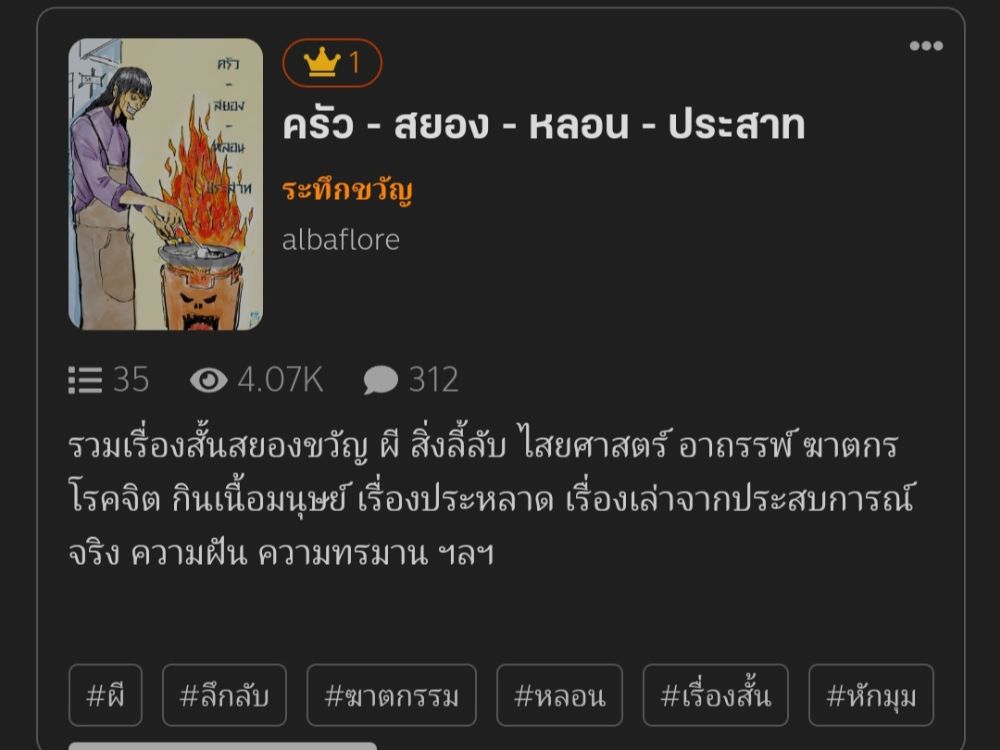This screenshot has height=750, width=1000.
Task: Click the eye views icon showing 4.07K
Action: (x=209, y=380)
